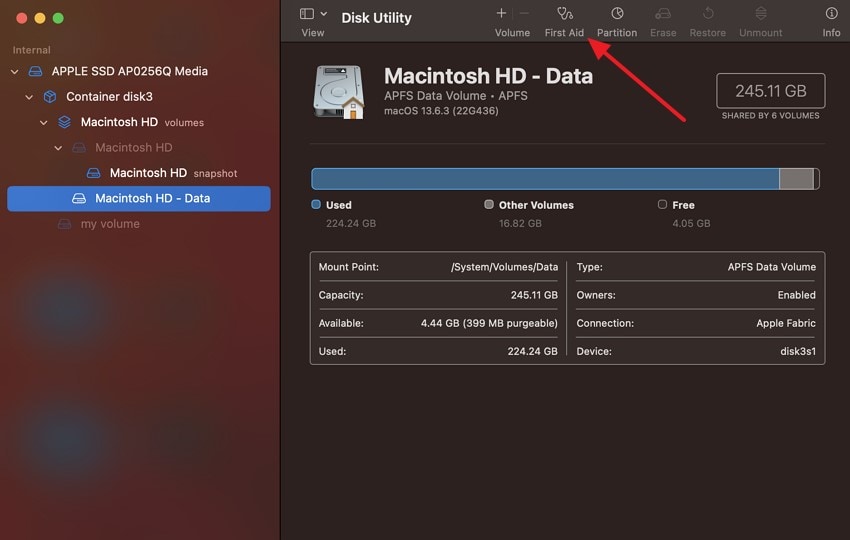Viewport: 850px width, 540px height.
Task: Remove volume with the minus icon
Action: pos(524,13)
